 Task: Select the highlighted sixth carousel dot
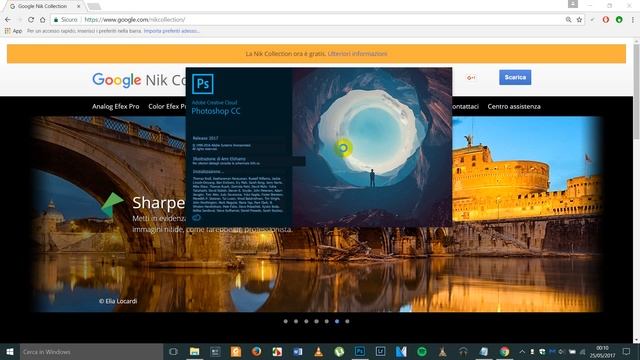click(337, 321)
